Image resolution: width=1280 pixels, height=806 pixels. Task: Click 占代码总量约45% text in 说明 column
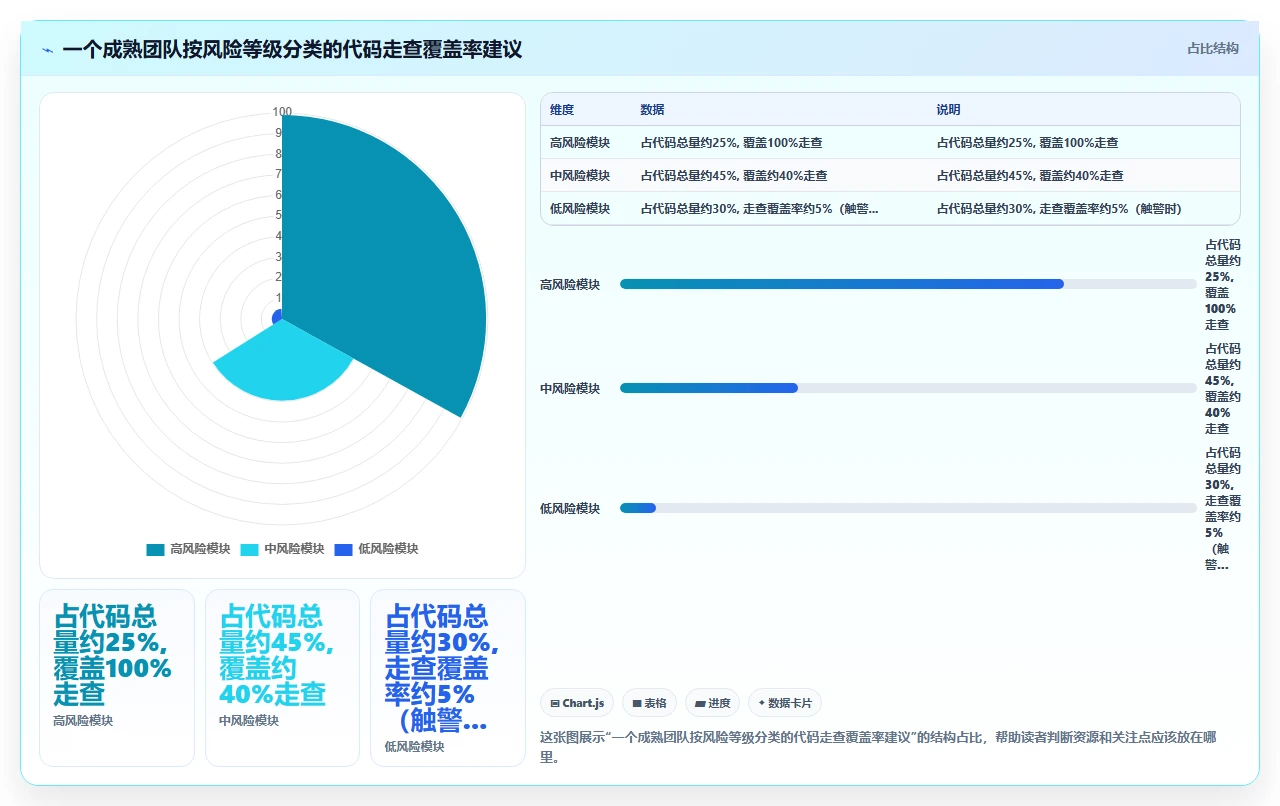click(1030, 176)
